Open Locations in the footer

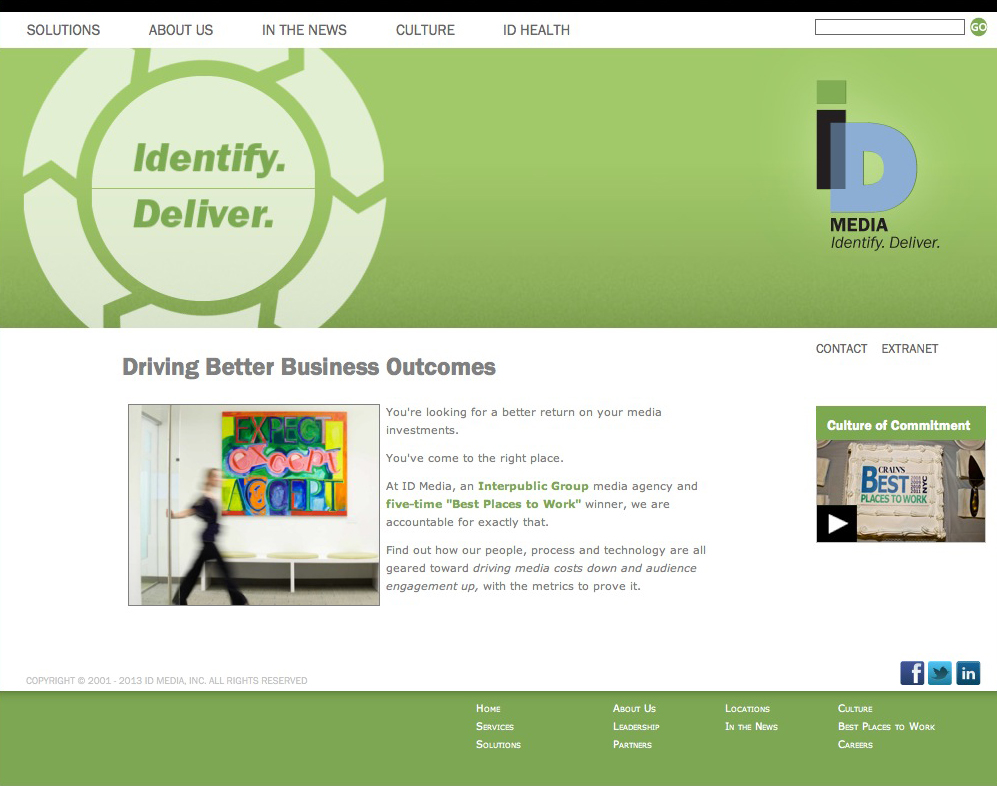coord(747,708)
